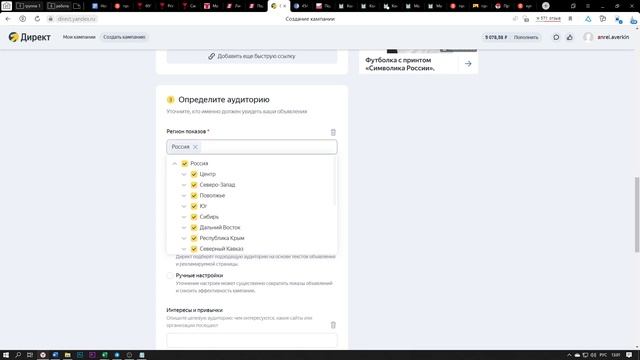Uncheck the 'Поволжье' region checkbox
640x360 pixels.
[x=194, y=196]
